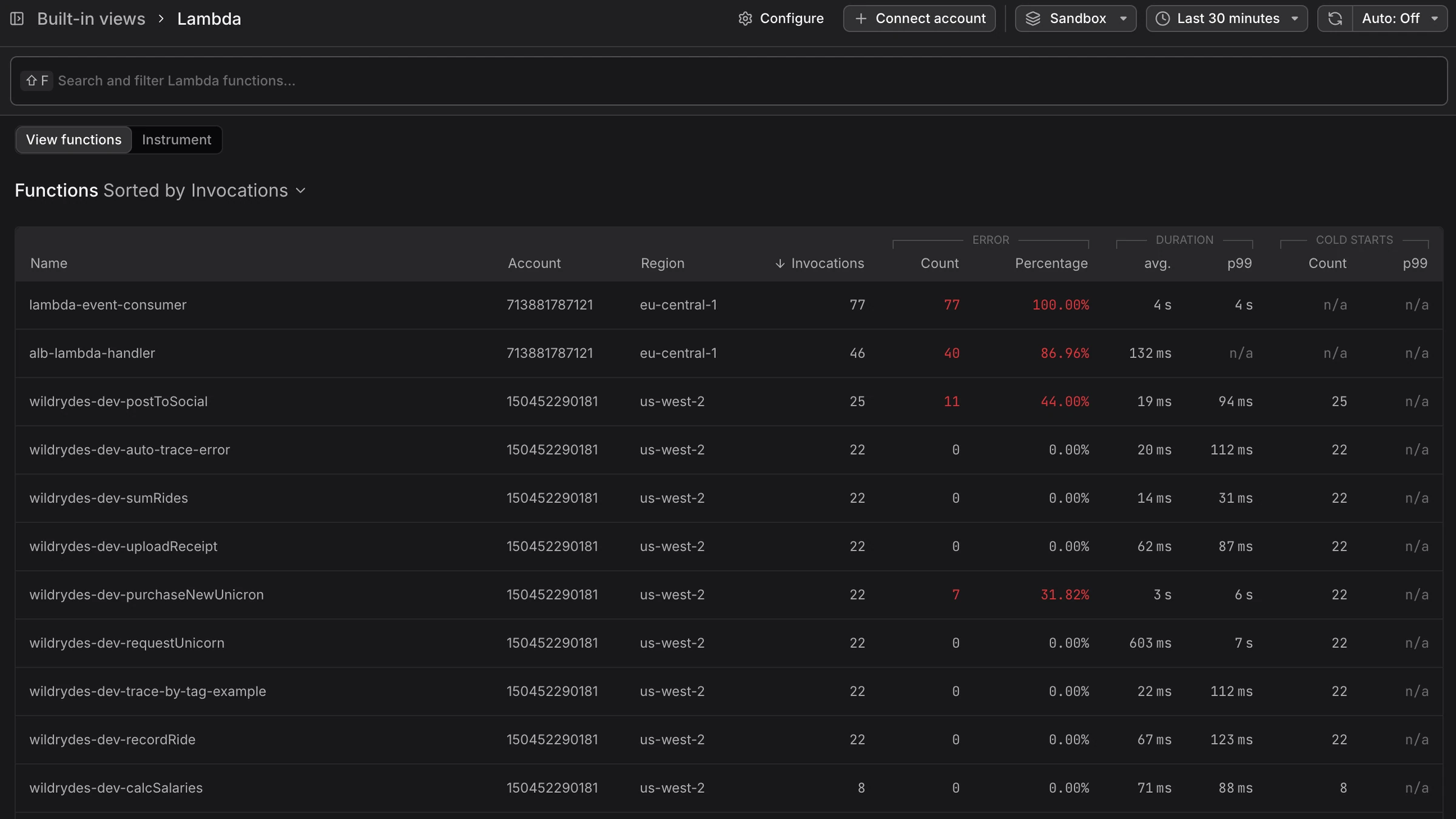Toggle the sidebar panel icon
This screenshot has width=1456, height=819.
[17, 19]
